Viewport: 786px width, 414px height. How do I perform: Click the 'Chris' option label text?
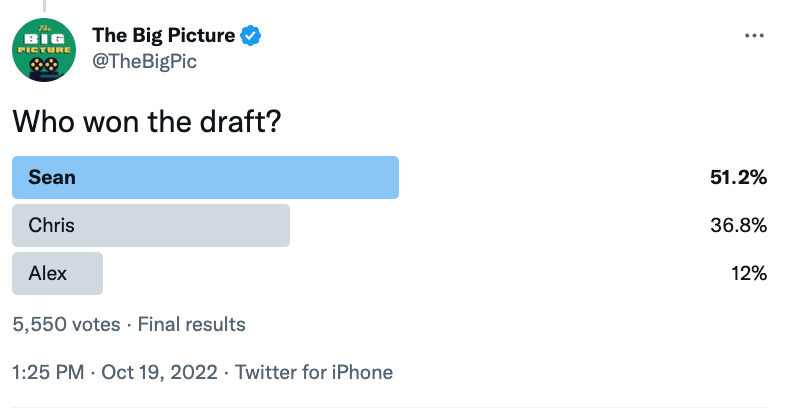coord(51,226)
